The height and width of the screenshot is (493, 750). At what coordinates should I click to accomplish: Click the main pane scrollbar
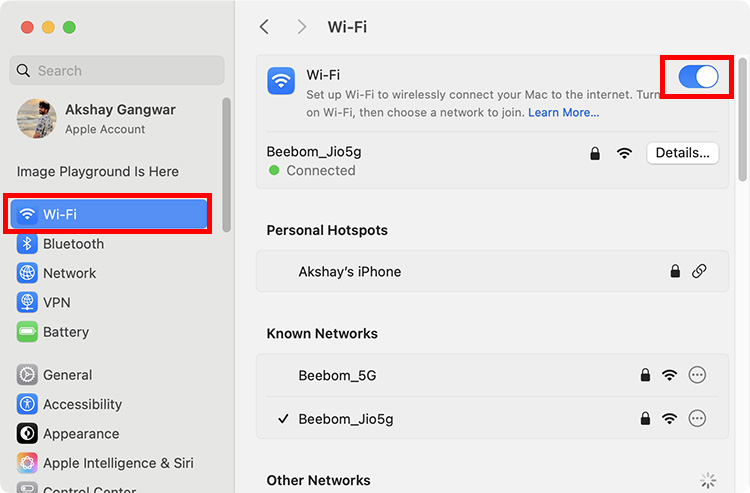(742, 120)
